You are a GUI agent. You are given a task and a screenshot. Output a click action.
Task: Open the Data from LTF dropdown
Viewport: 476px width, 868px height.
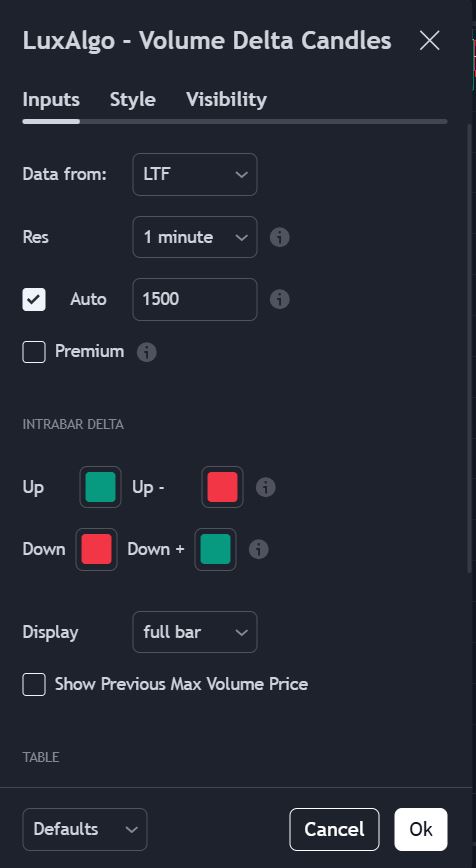point(195,174)
